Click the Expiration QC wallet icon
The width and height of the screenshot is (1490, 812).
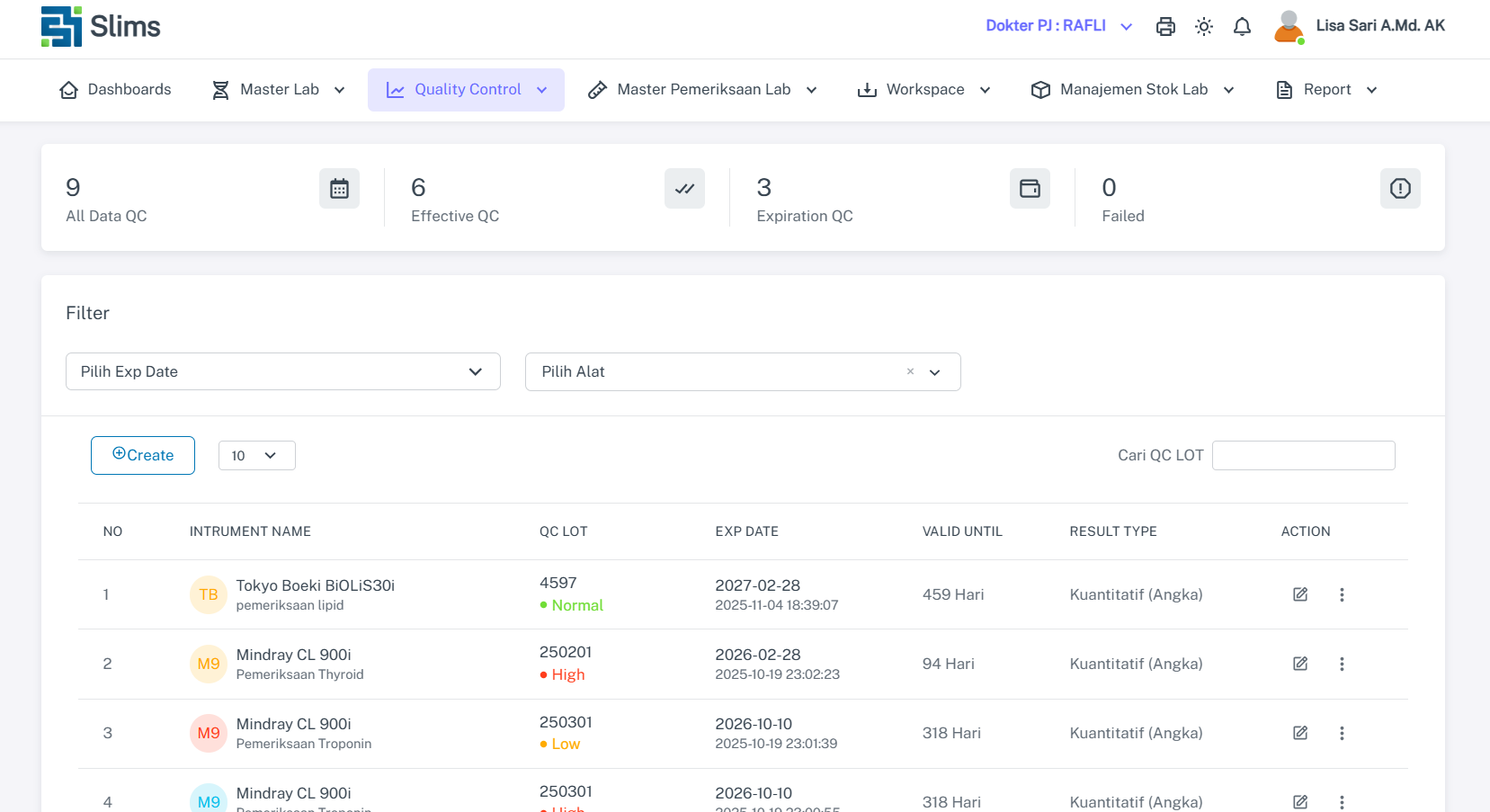(x=1030, y=189)
